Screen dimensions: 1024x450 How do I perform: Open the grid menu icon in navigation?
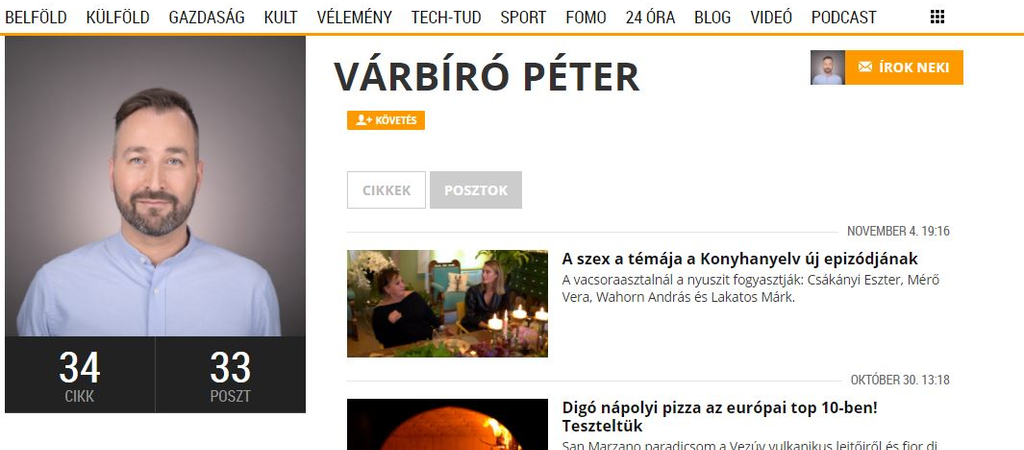(x=937, y=17)
